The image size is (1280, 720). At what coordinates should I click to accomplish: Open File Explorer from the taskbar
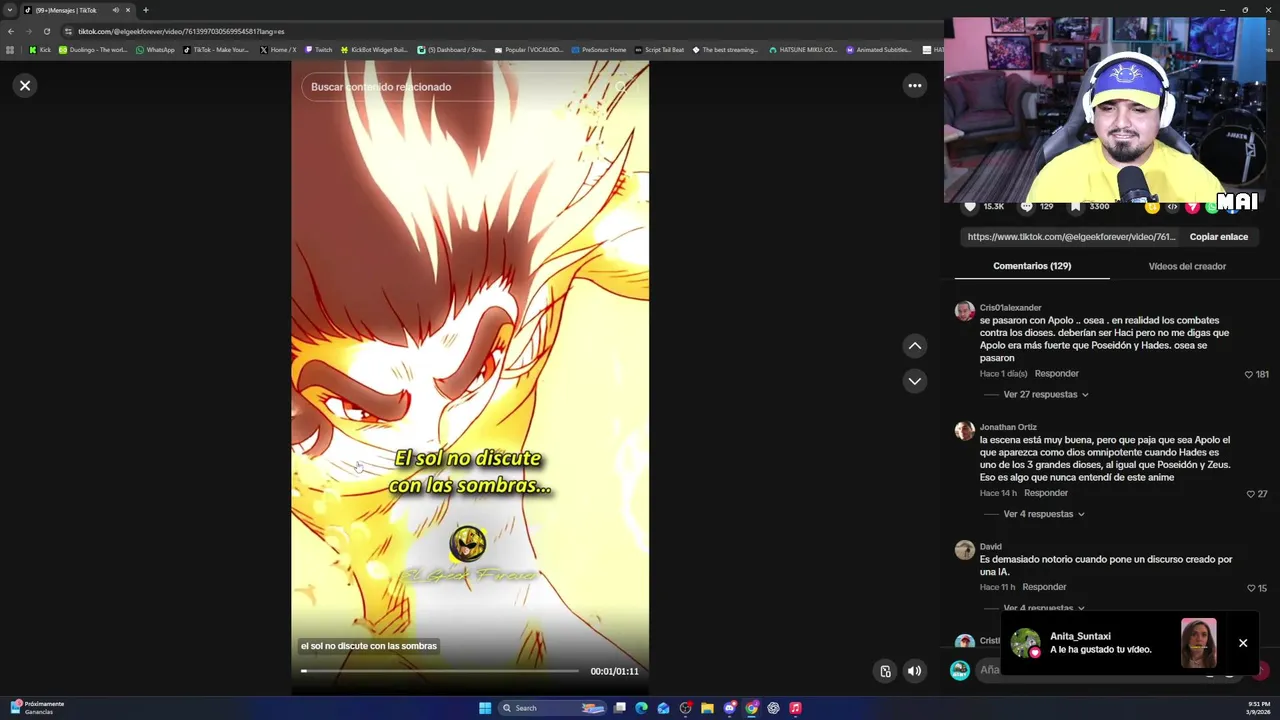pos(707,708)
